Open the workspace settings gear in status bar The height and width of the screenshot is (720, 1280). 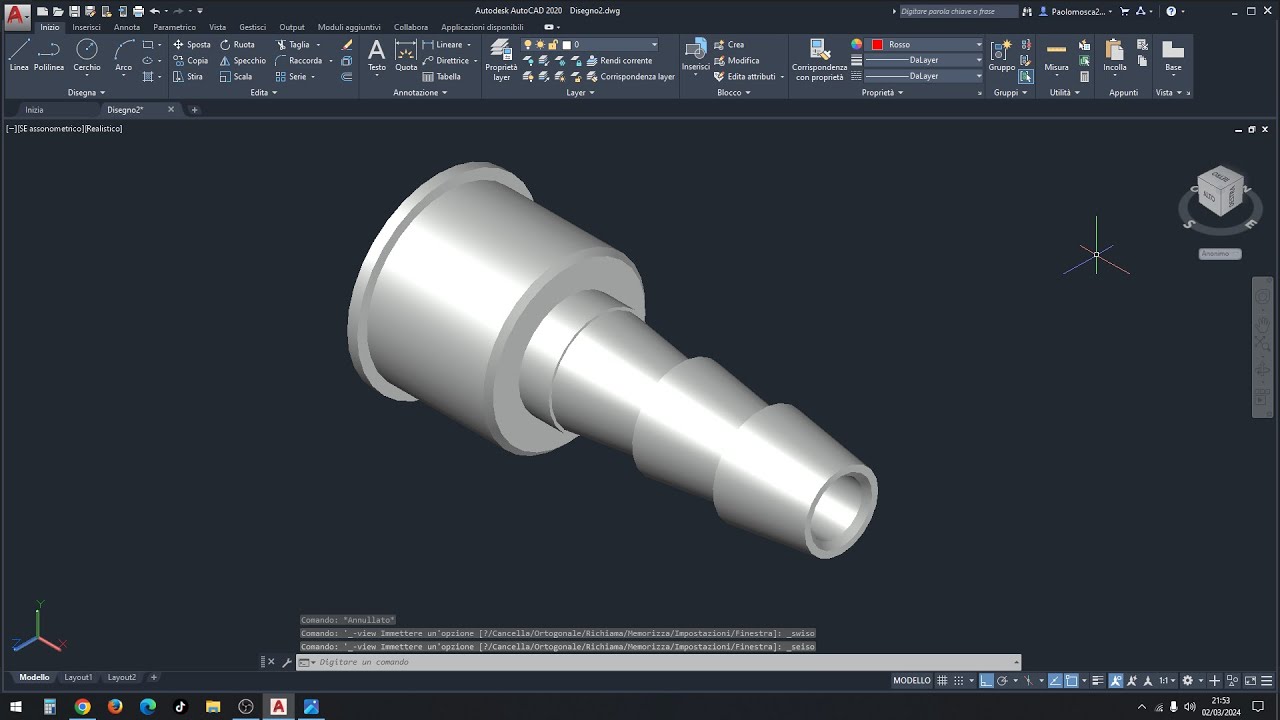click(1188, 680)
